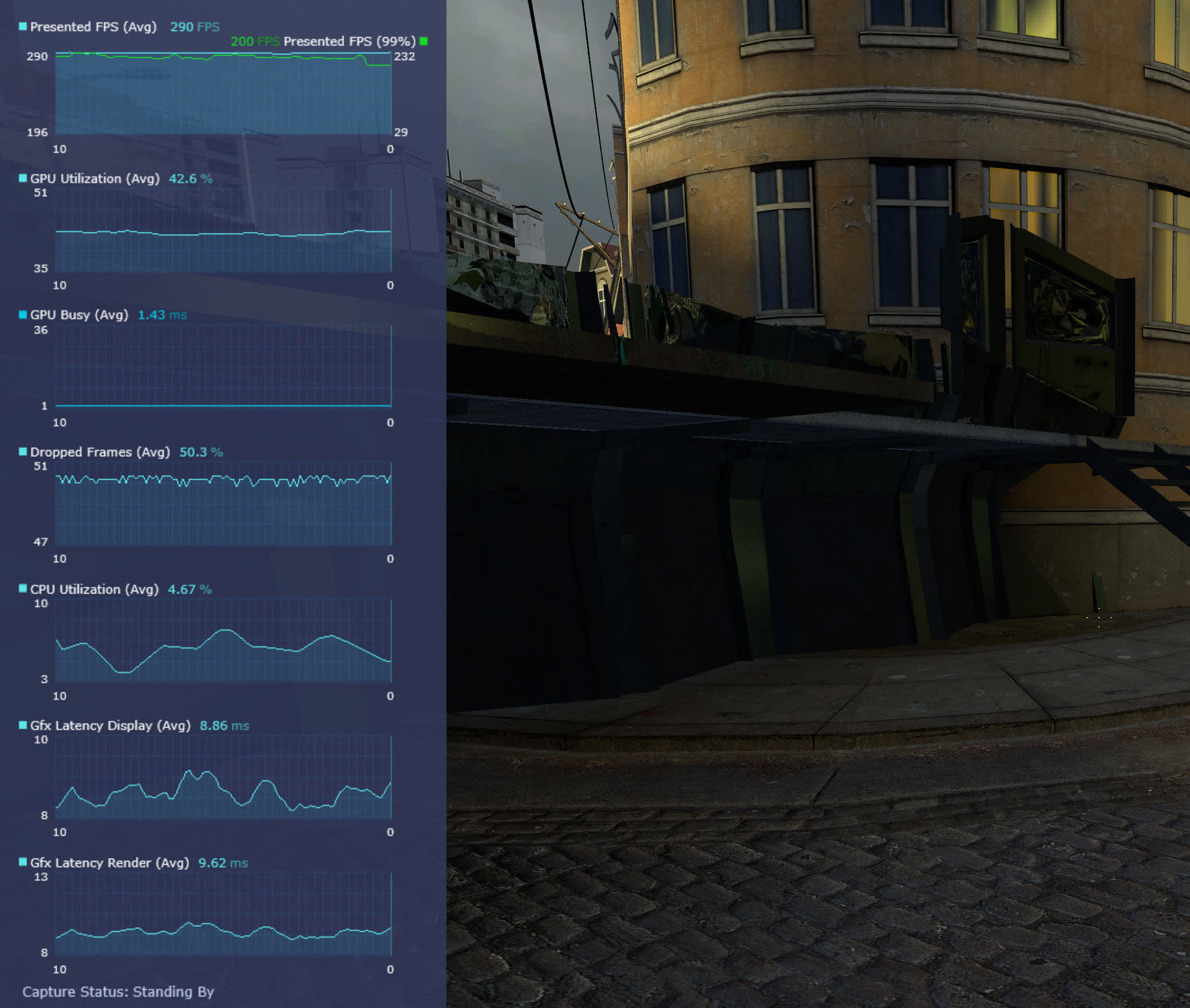Click the Gfx Latency Render 9.62 ms value
Viewport: 1190px width, 1008px height.
click(223, 863)
